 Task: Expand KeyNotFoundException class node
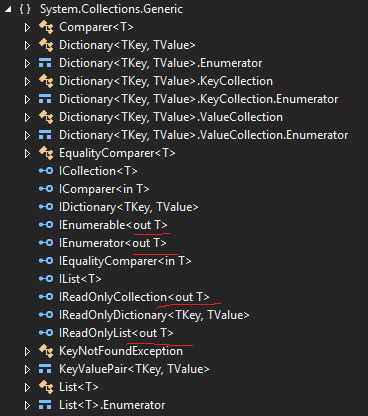27,351
